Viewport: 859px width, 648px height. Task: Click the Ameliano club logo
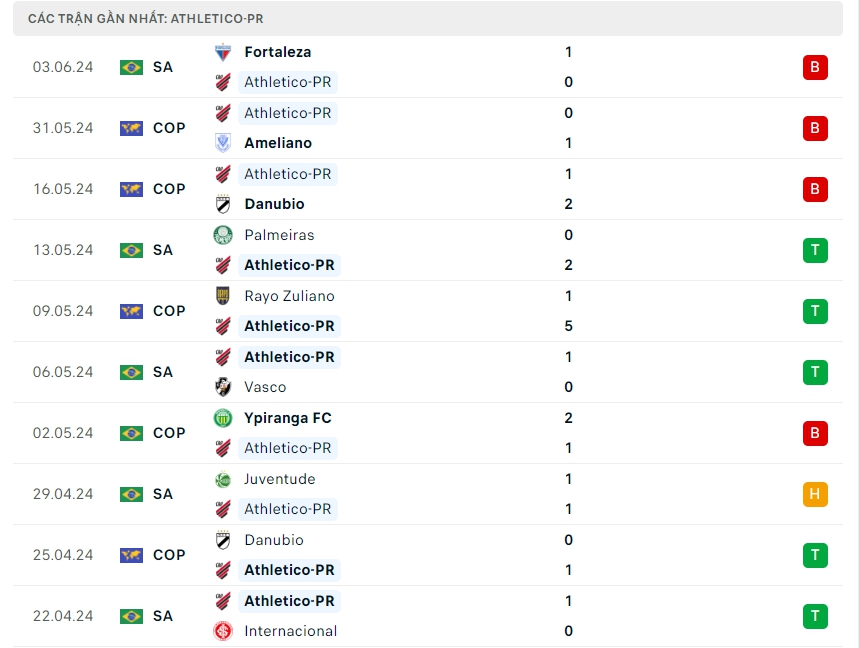[x=223, y=143]
